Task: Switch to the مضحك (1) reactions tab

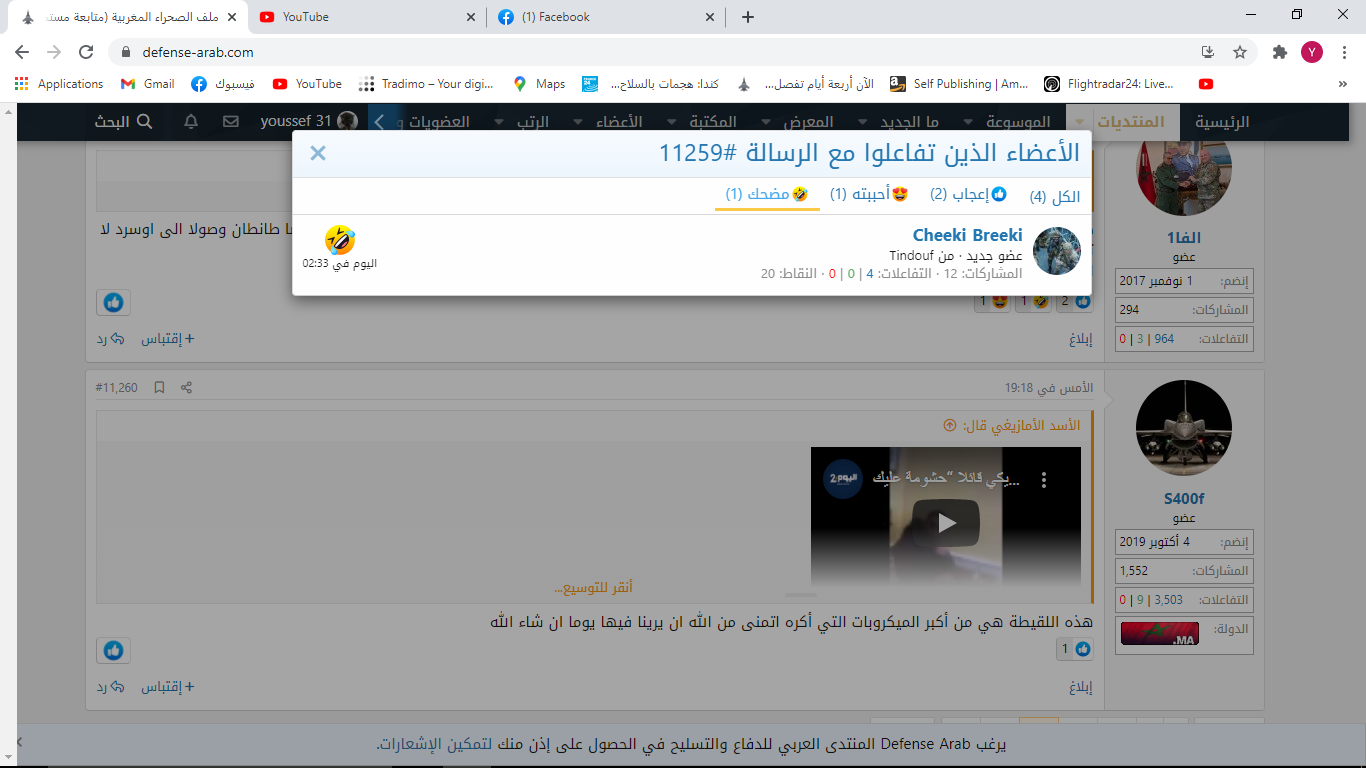Action: 766,194
